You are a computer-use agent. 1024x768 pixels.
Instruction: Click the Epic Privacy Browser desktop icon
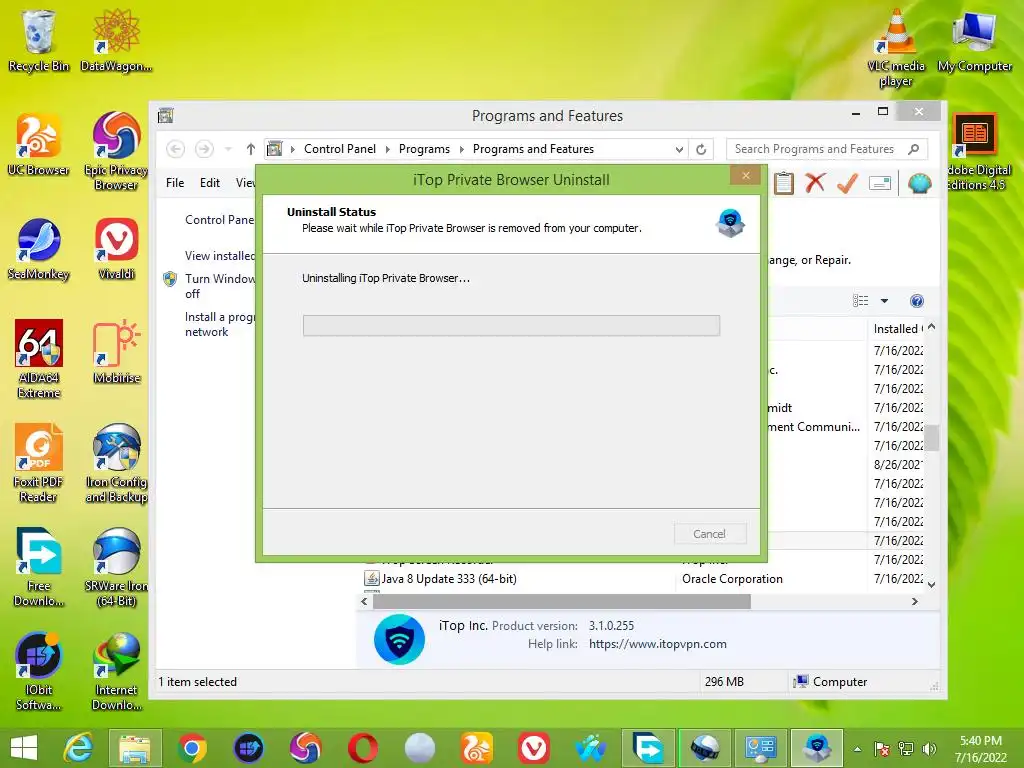tap(116, 152)
